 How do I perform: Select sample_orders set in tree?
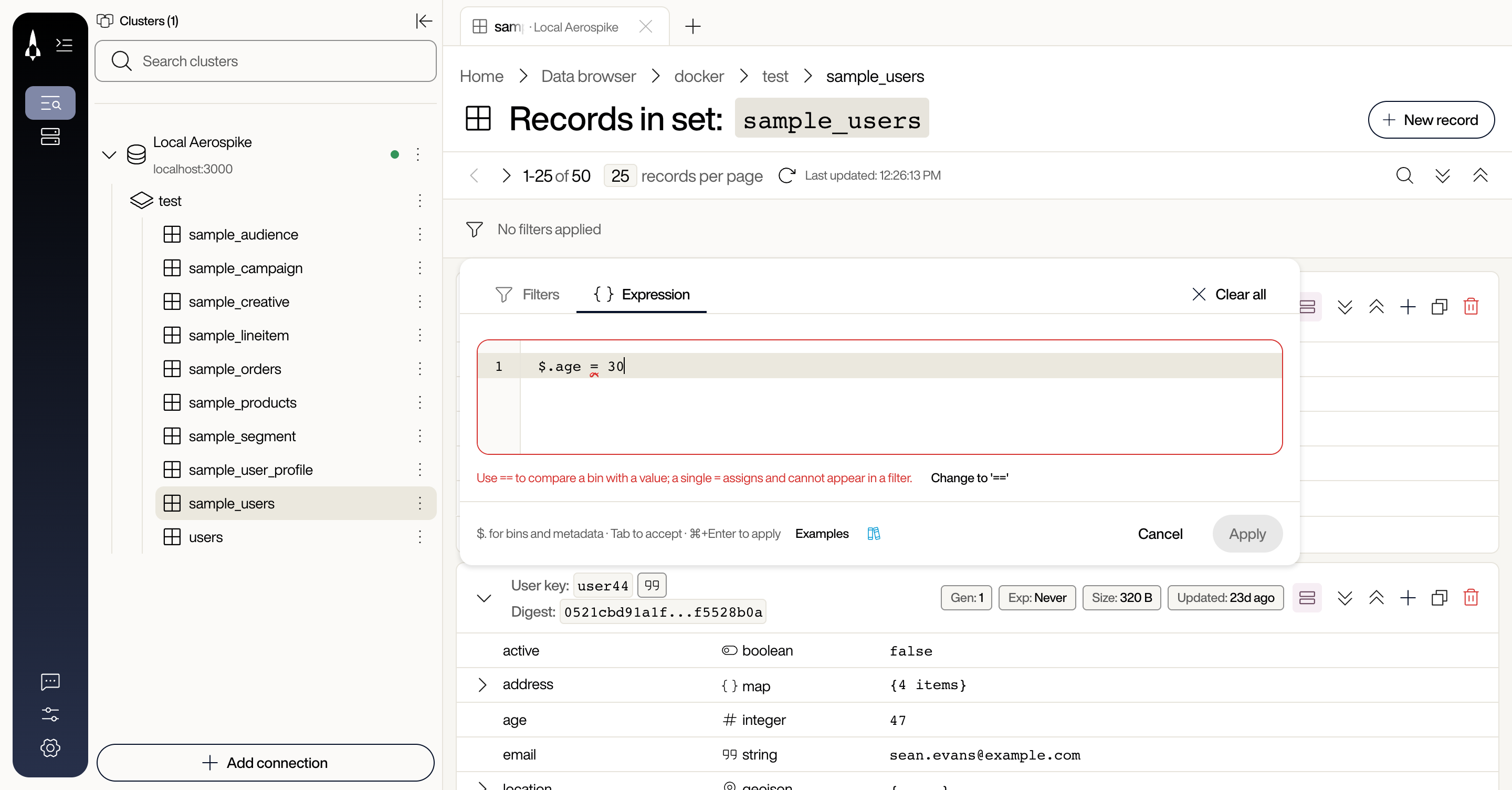point(235,369)
